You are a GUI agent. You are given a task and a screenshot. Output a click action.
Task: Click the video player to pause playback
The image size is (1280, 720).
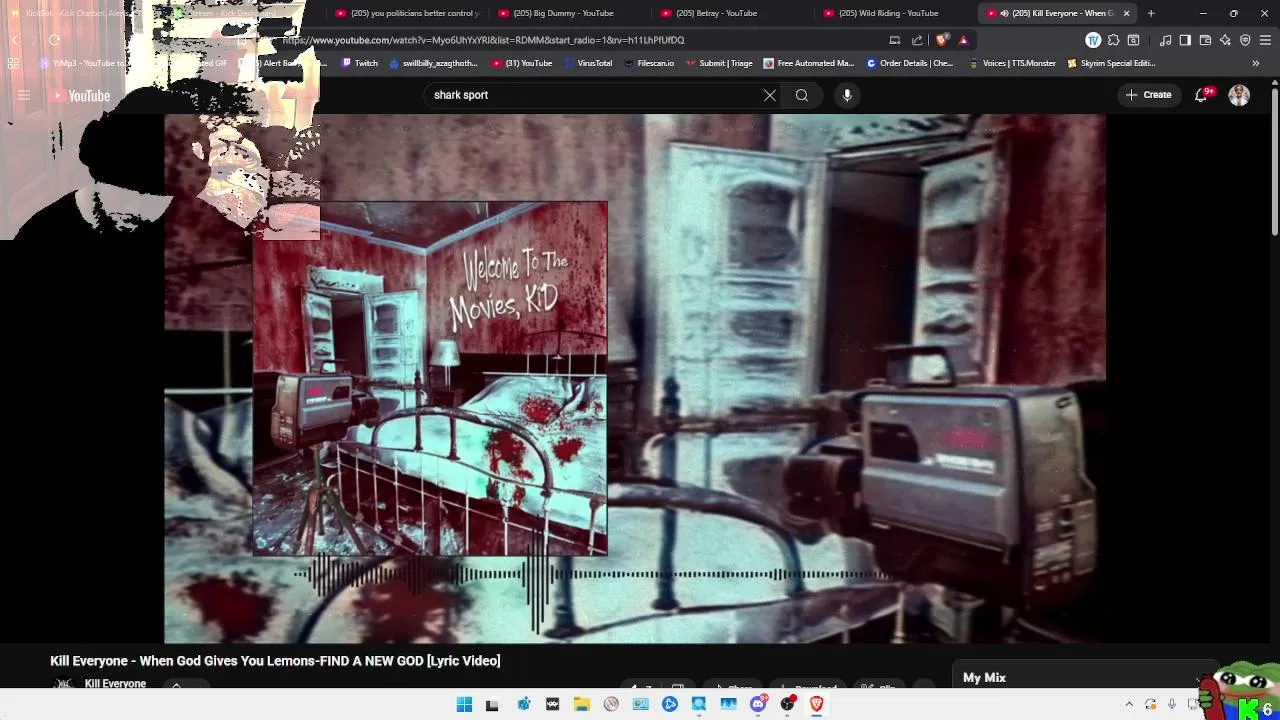(635, 378)
